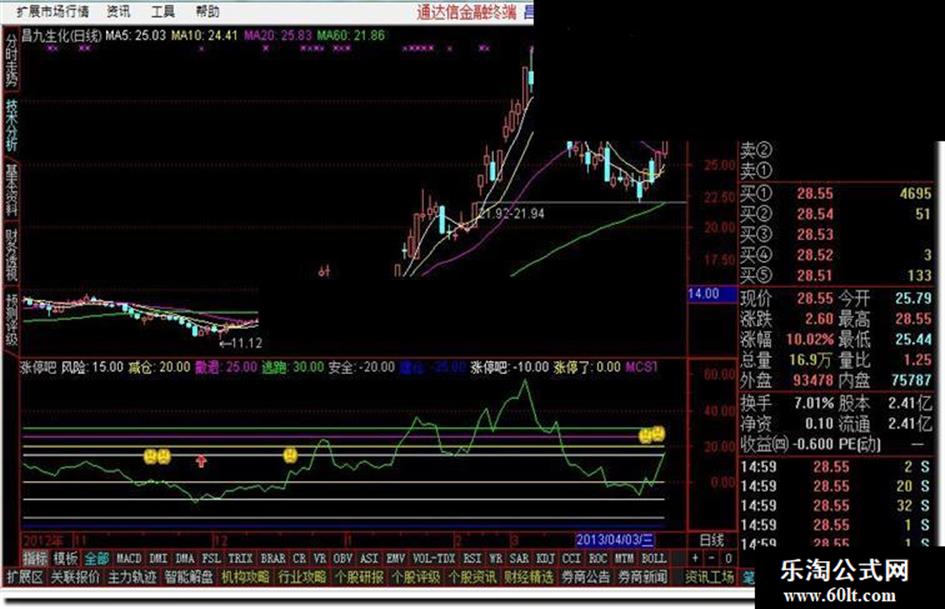The width and height of the screenshot is (945, 609).
Task: Switch indicator to BRAR
Action: [x=272, y=558]
